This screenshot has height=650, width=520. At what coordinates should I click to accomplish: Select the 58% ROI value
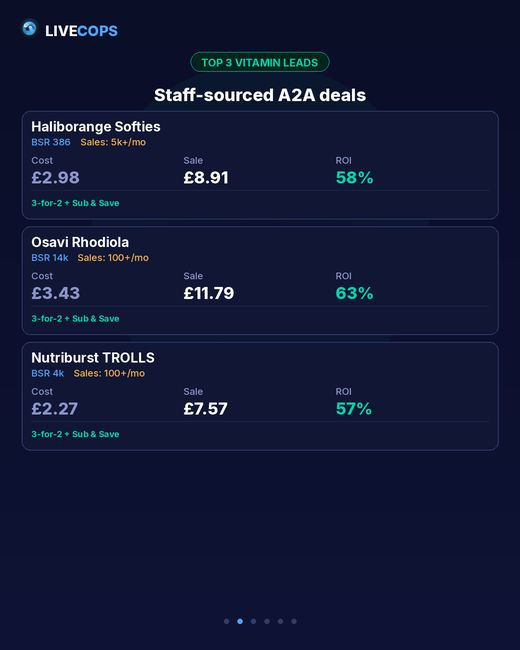(355, 177)
